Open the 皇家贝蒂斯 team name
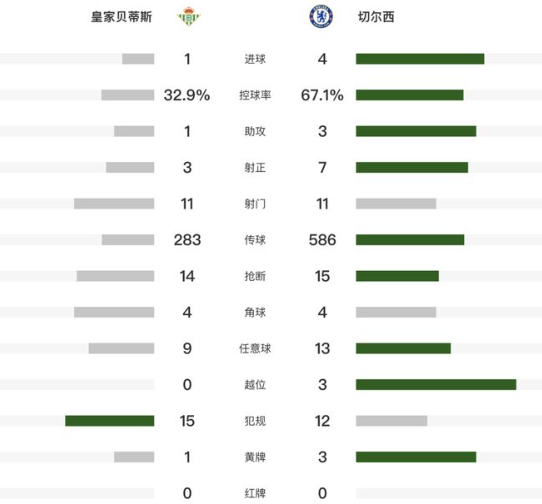Image resolution: width=542 pixels, height=504 pixels. point(121,17)
